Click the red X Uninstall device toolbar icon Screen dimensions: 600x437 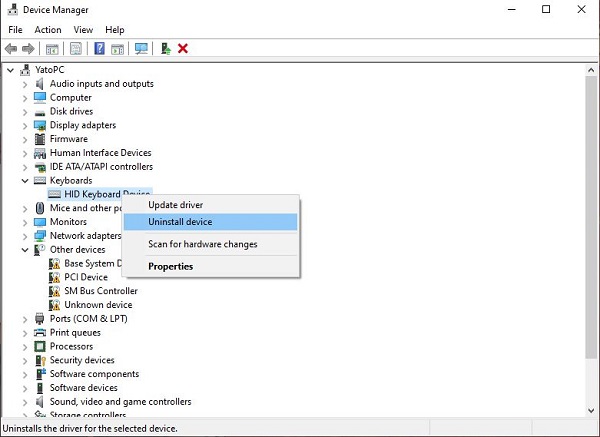click(x=183, y=48)
